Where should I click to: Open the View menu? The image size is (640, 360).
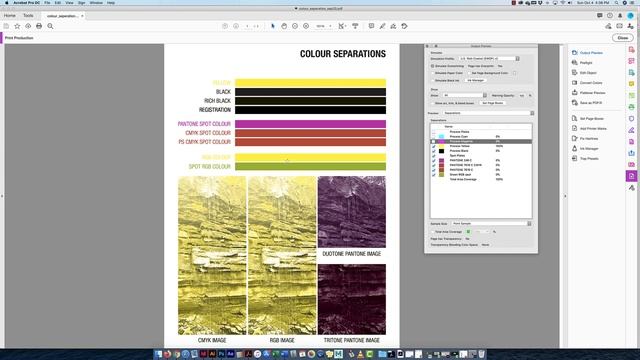click(69, 3)
